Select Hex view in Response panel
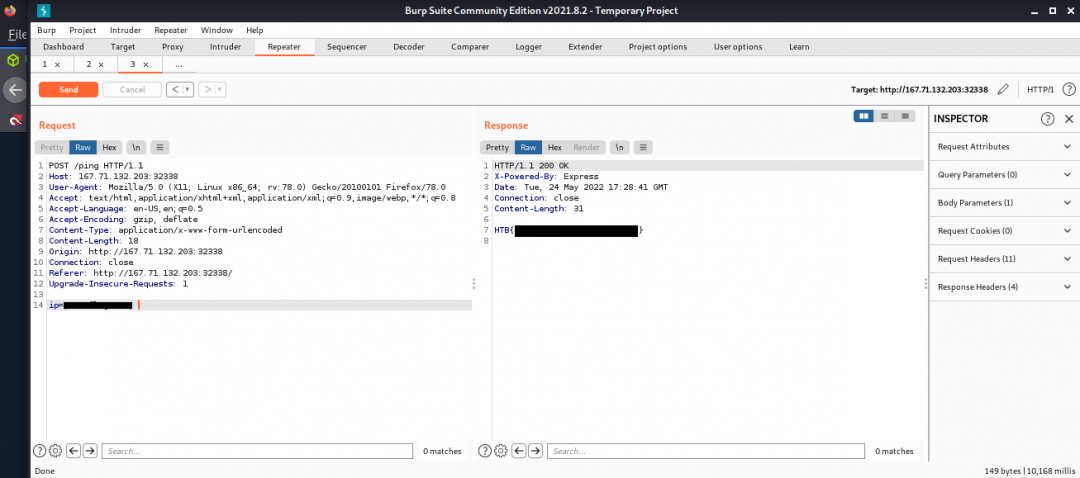 click(x=555, y=147)
